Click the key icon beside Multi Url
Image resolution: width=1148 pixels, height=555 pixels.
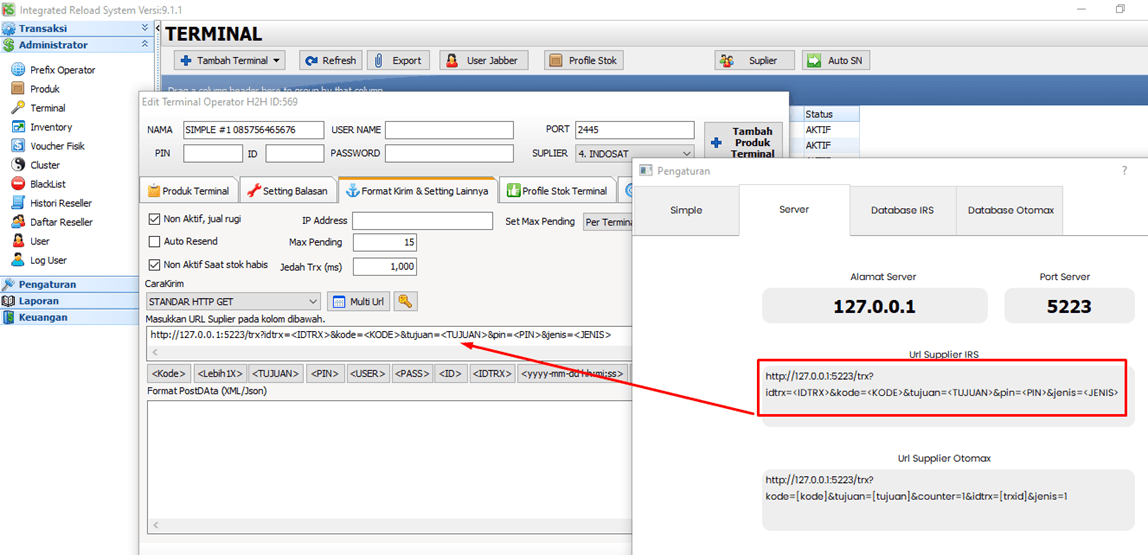(x=405, y=301)
